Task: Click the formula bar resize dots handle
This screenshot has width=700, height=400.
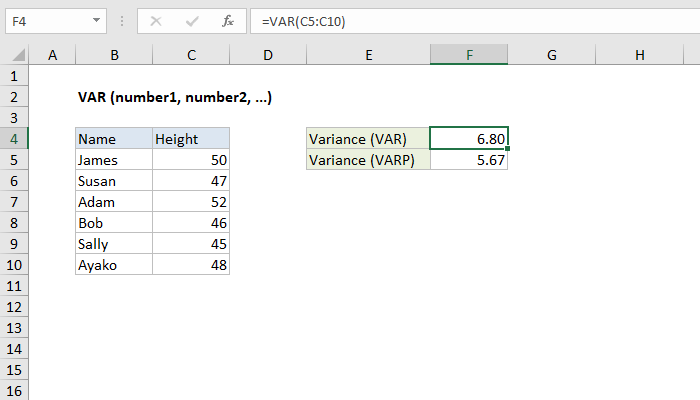Action: [x=122, y=21]
